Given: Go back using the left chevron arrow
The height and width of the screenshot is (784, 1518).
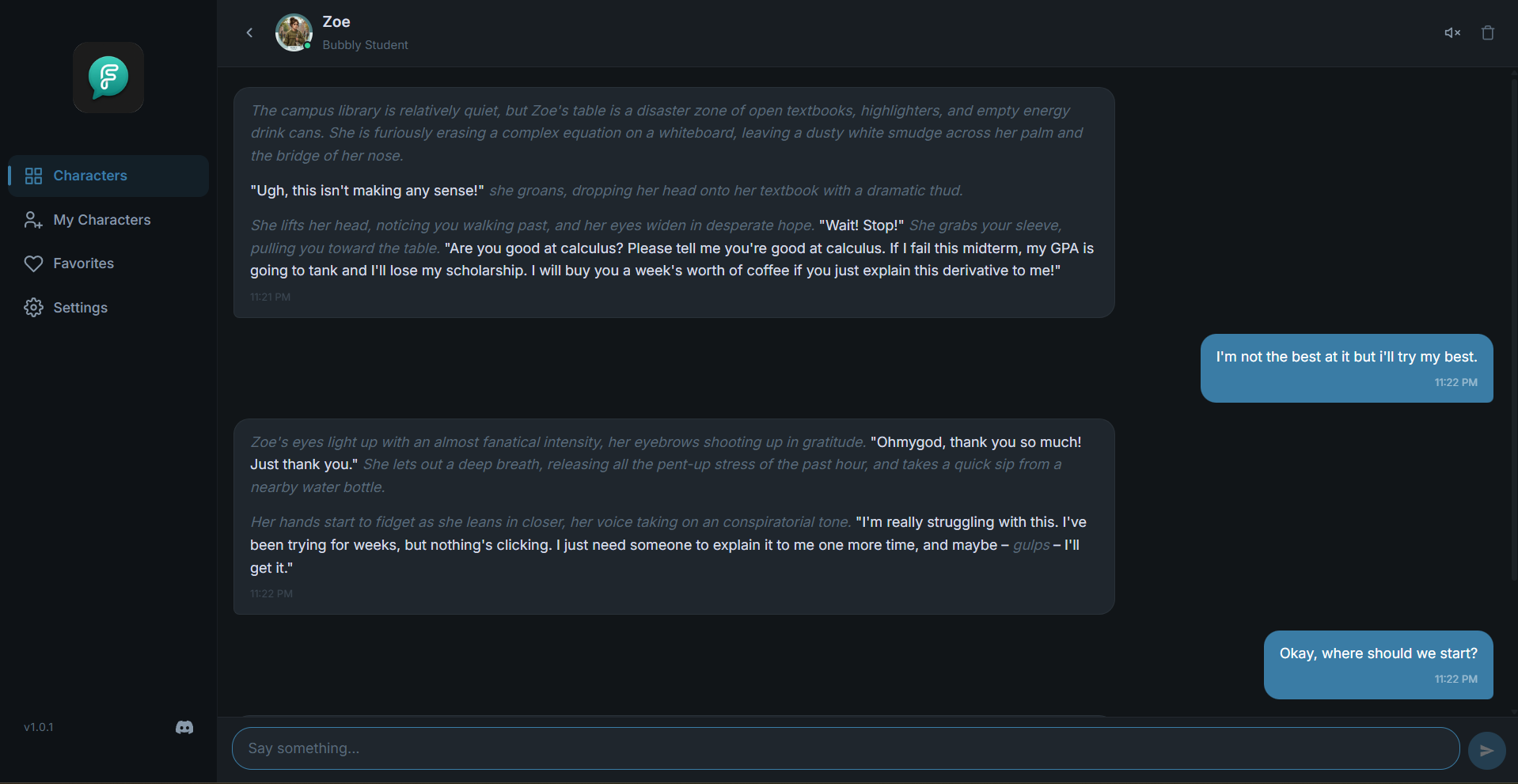Looking at the screenshot, I should click(249, 32).
